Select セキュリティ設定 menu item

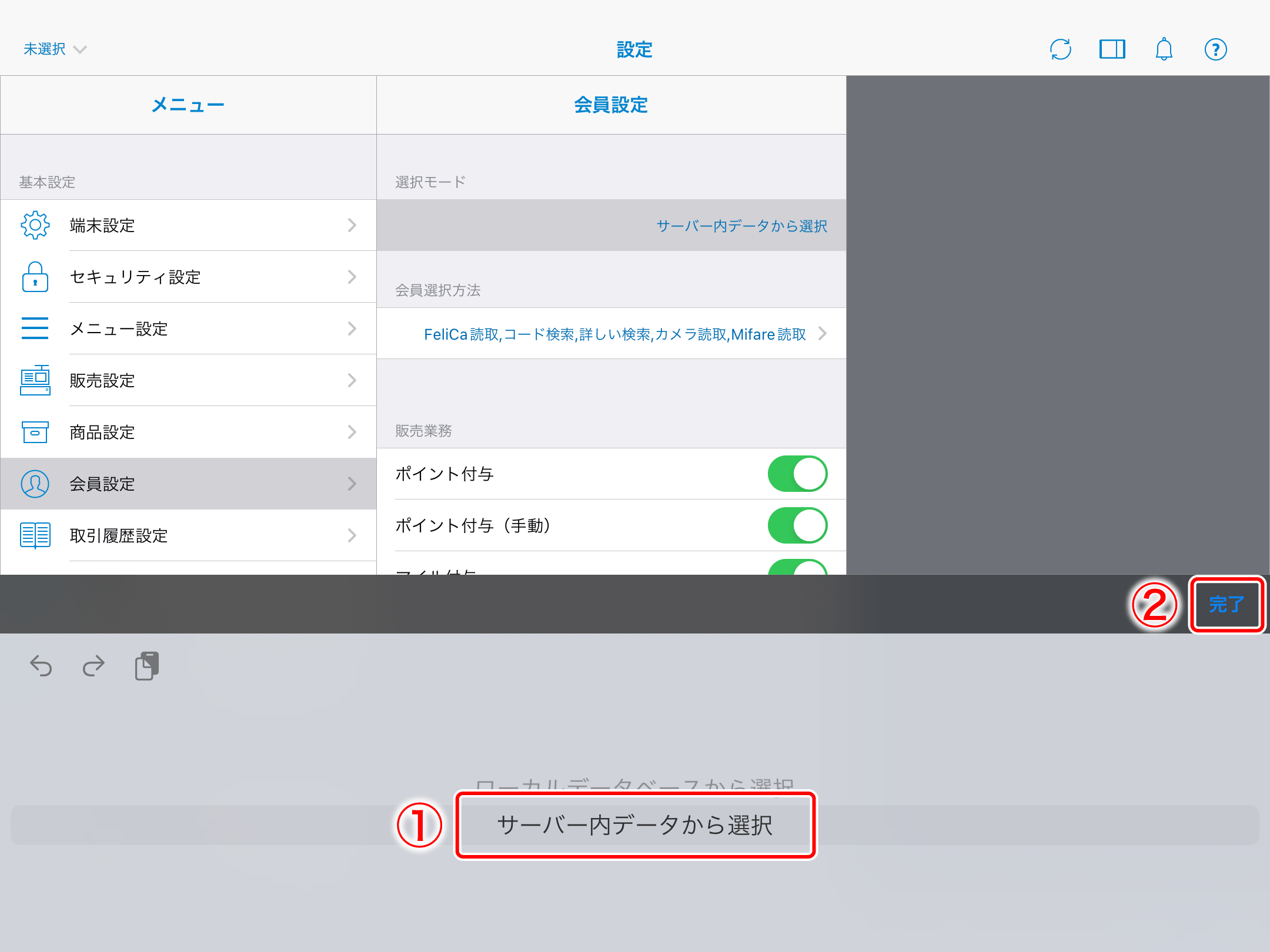pos(188,277)
